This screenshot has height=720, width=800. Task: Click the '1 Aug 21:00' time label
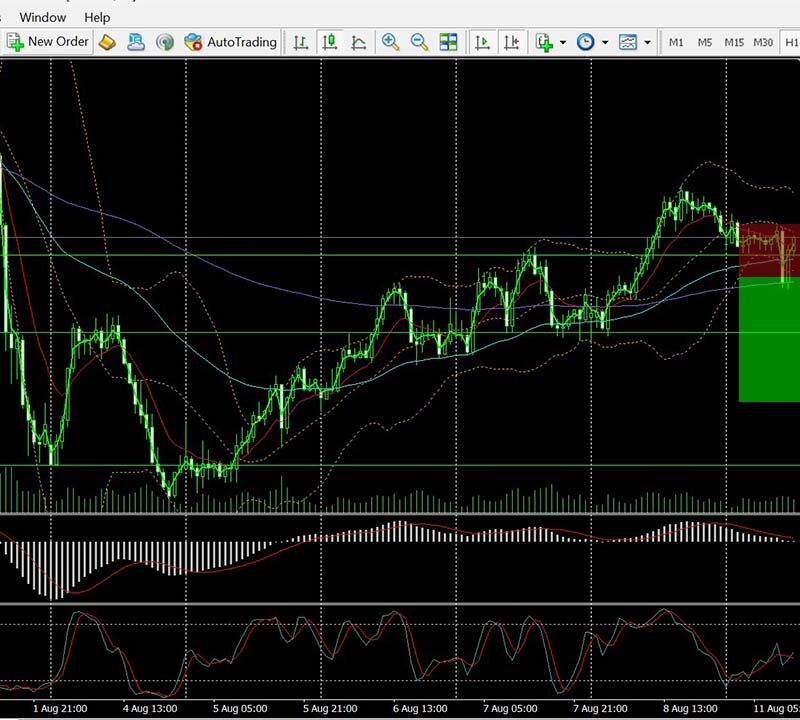tap(60, 709)
